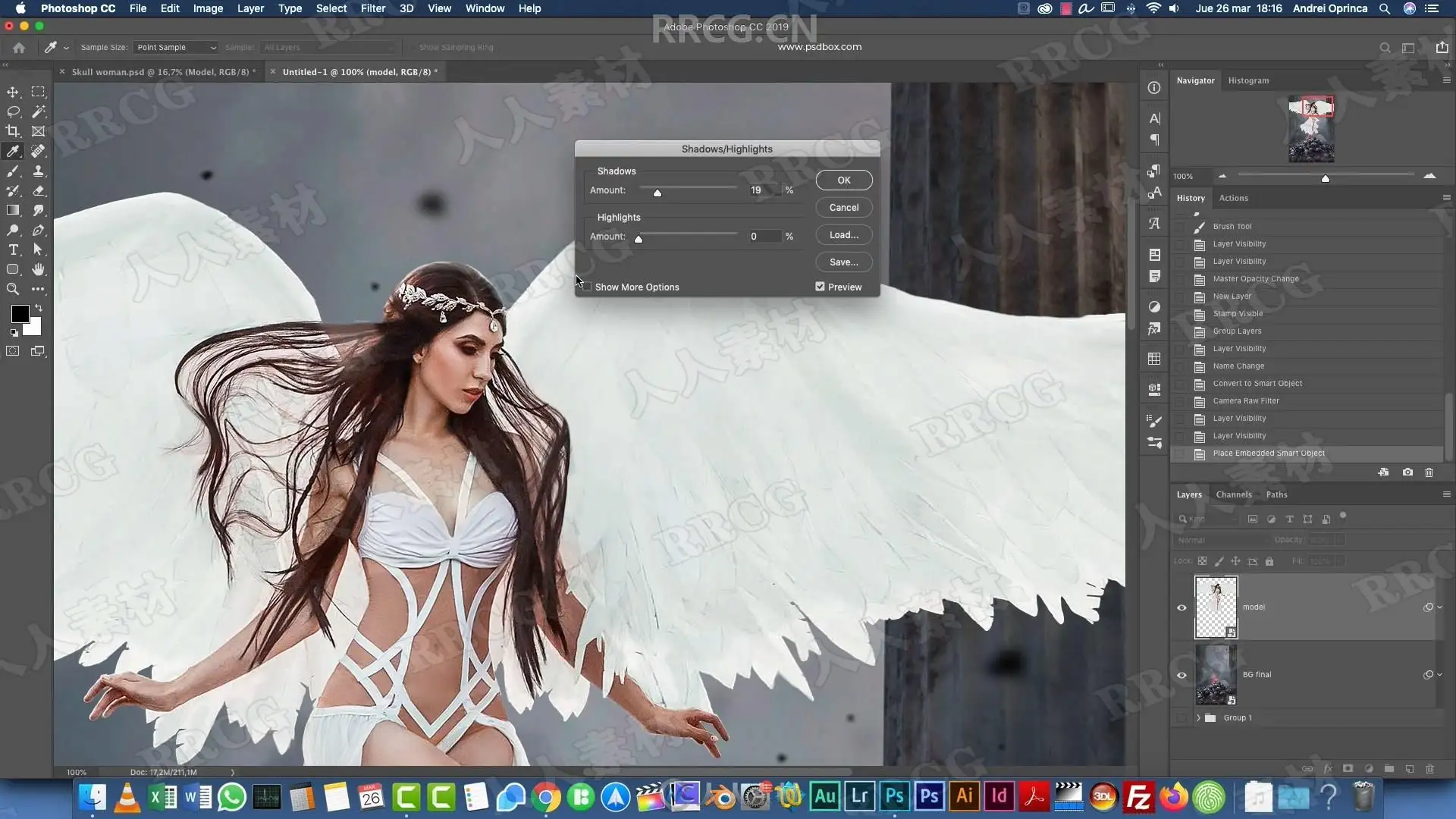Switch to the Channels tab
Image resolution: width=1456 pixels, height=819 pixels.
pyautogui.click(x=1233, y=494)
